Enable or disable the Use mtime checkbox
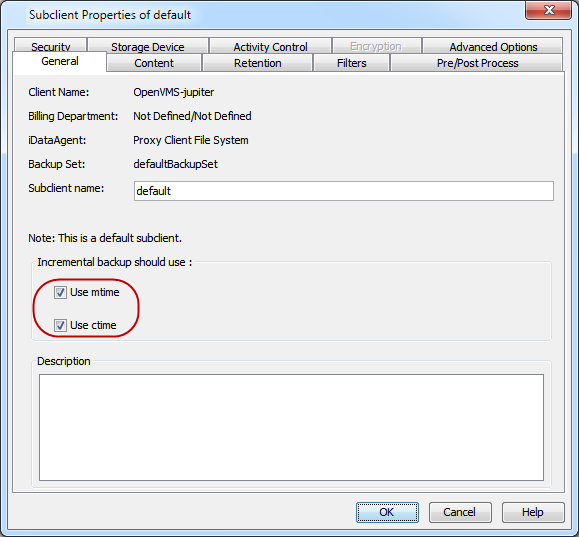The image size is (579, 537). (60, 293)
